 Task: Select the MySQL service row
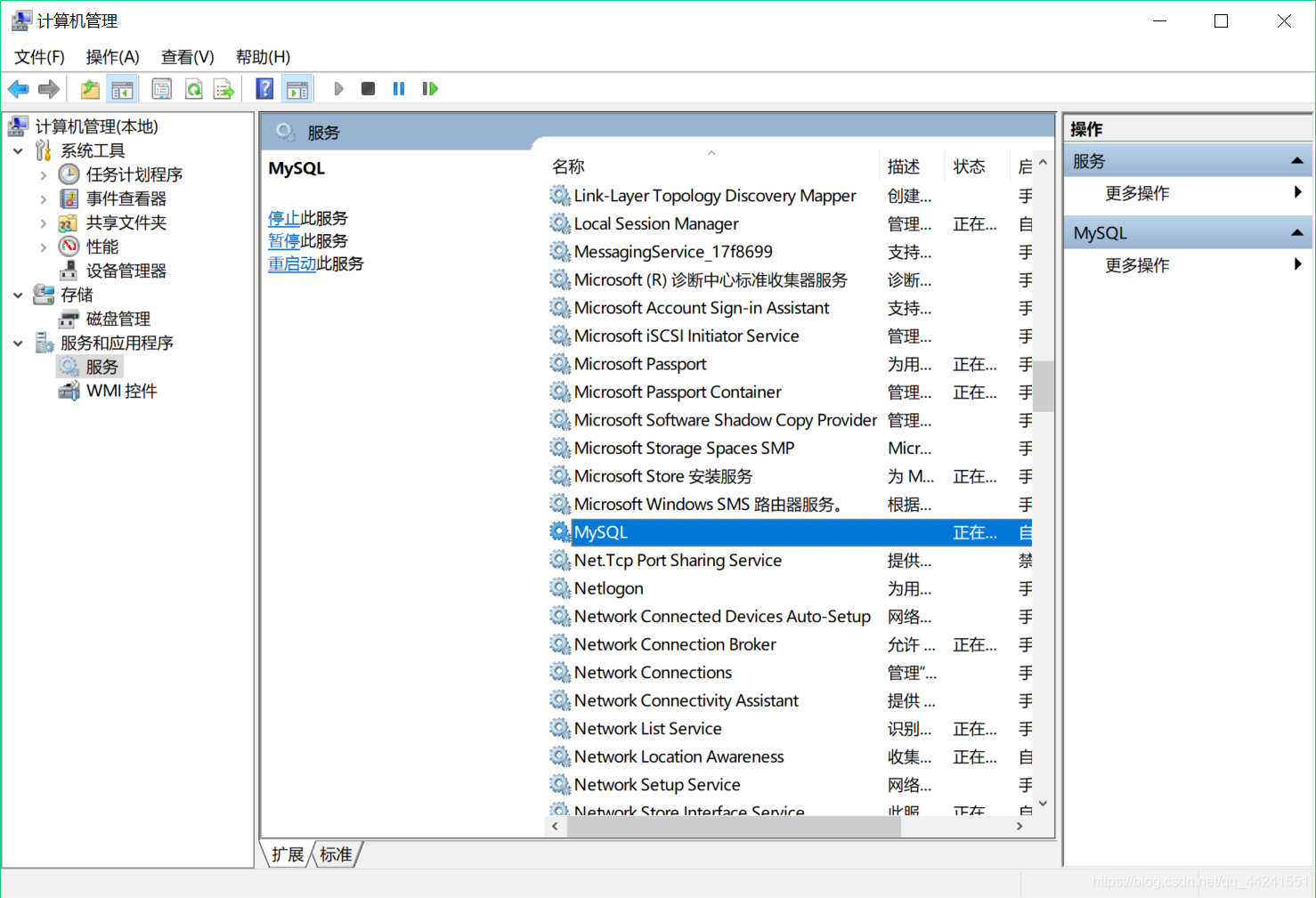coord(789,532)
